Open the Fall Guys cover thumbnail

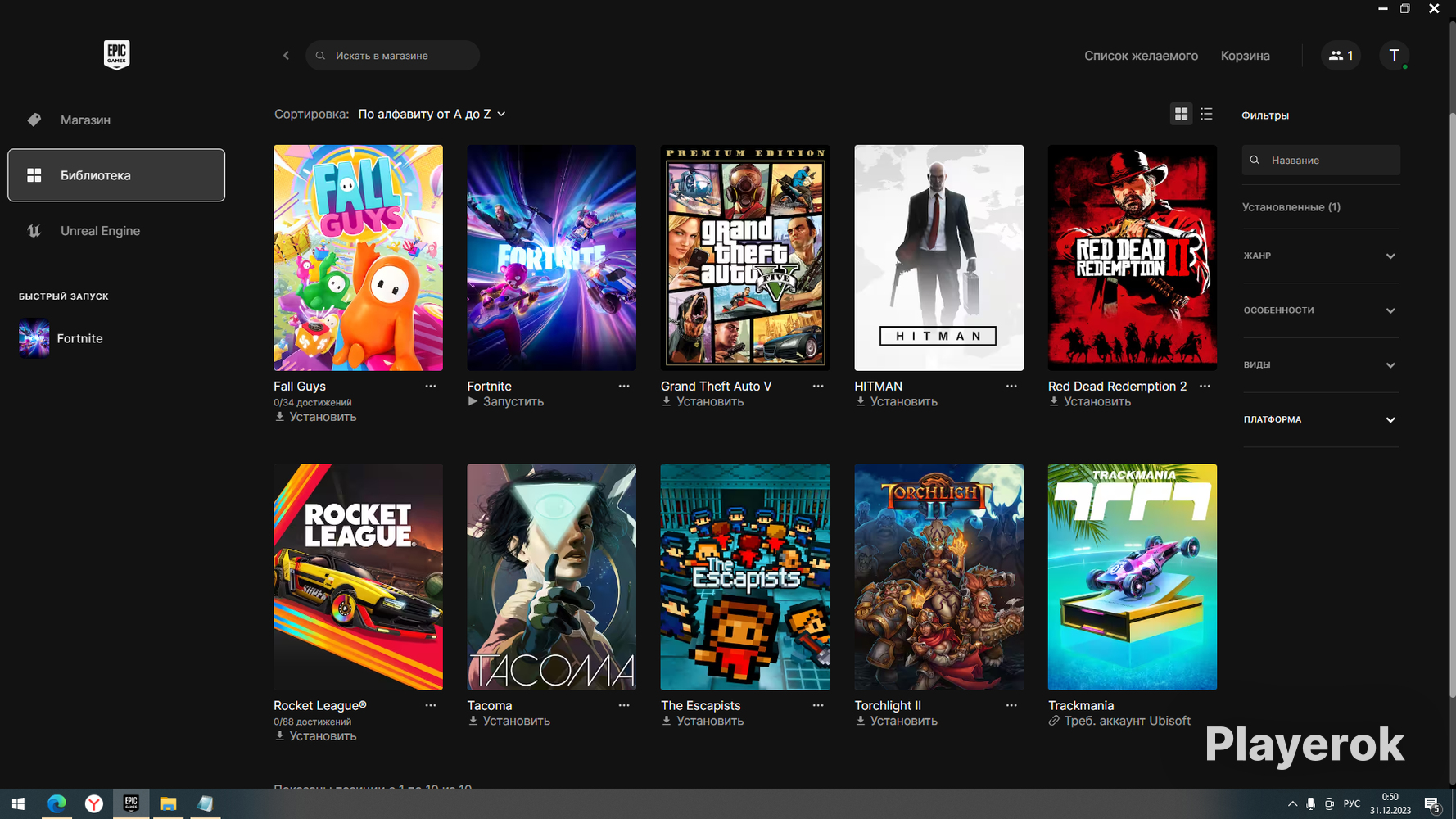tap(358, 258)
